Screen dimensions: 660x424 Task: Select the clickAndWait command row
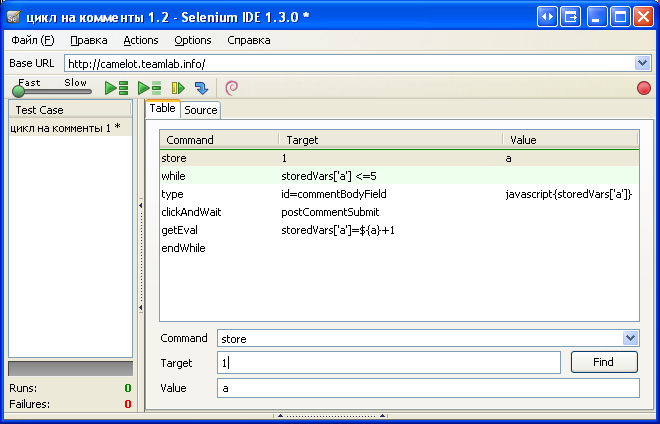[x=399, y=212]
